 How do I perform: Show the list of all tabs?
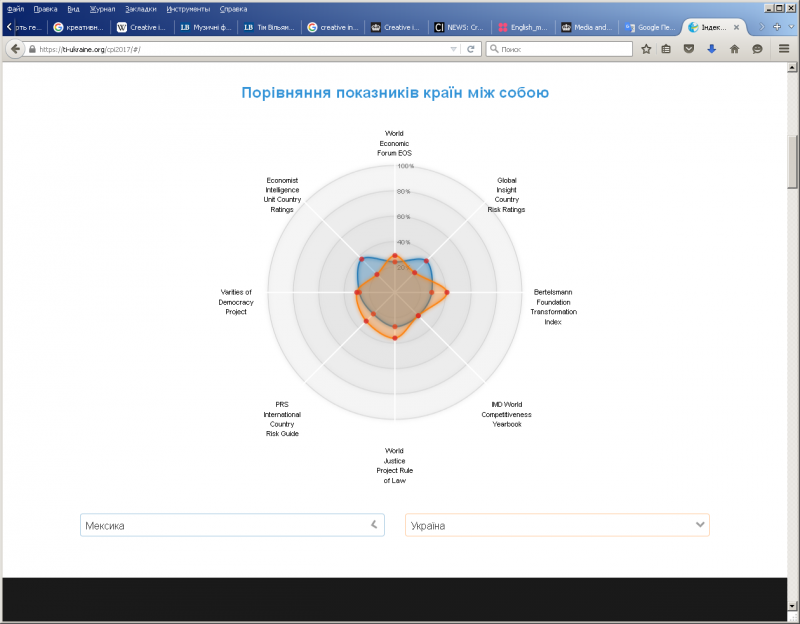[x=790, y=27]
